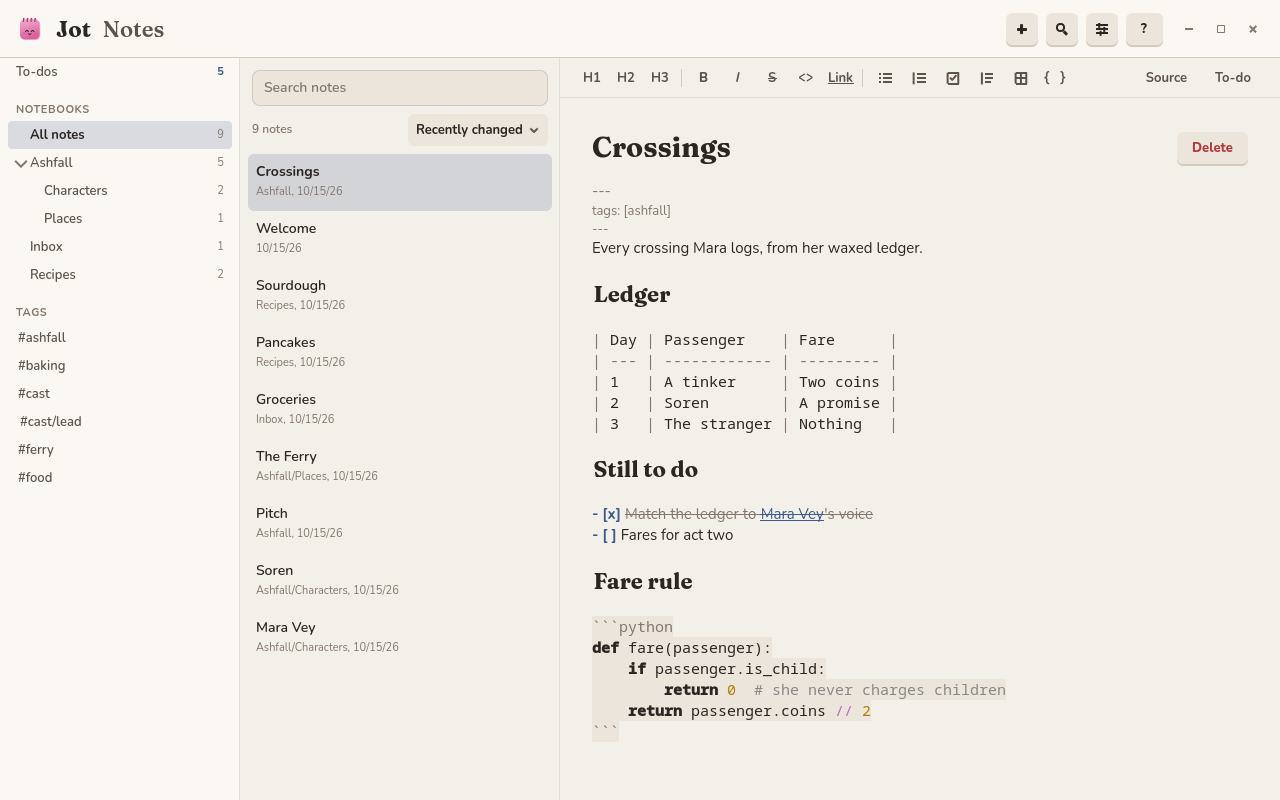Filter notes by the #cast/lead tag
Image resolution: width=1280 pixels, height=800 pixels.
[51, 422]
